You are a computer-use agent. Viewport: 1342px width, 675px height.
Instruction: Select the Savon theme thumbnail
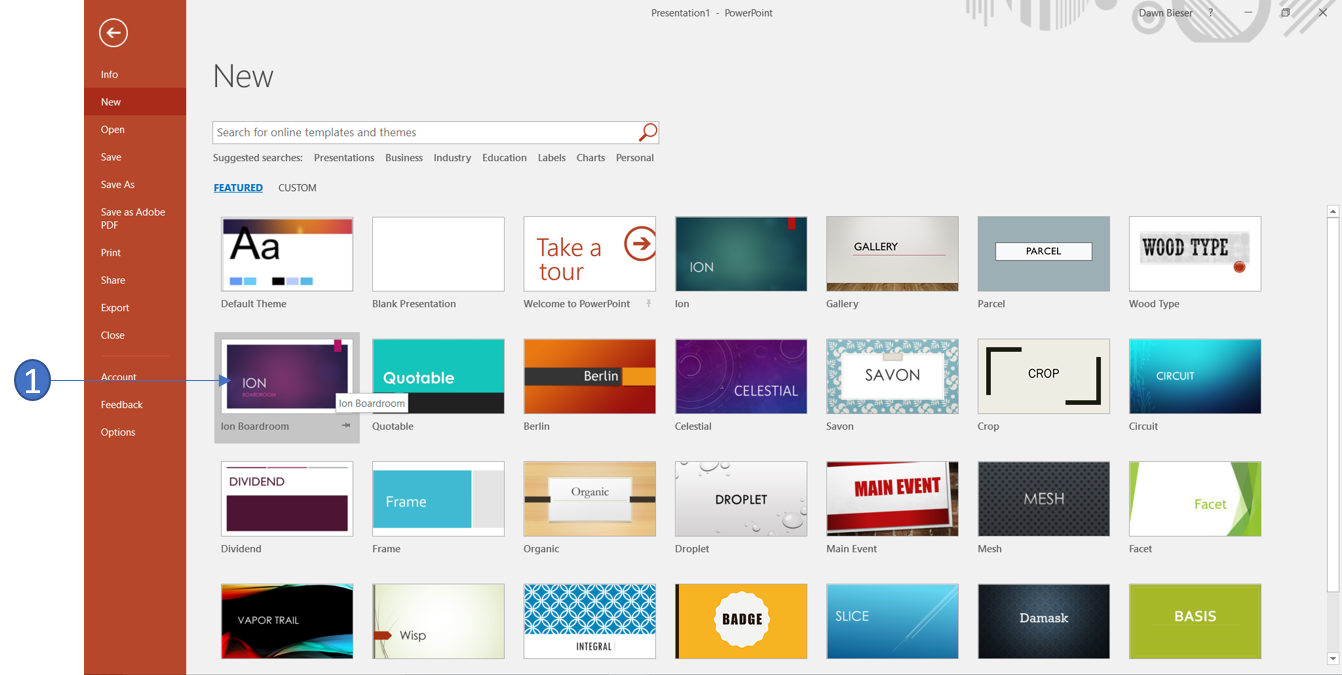tap(892, 376)
